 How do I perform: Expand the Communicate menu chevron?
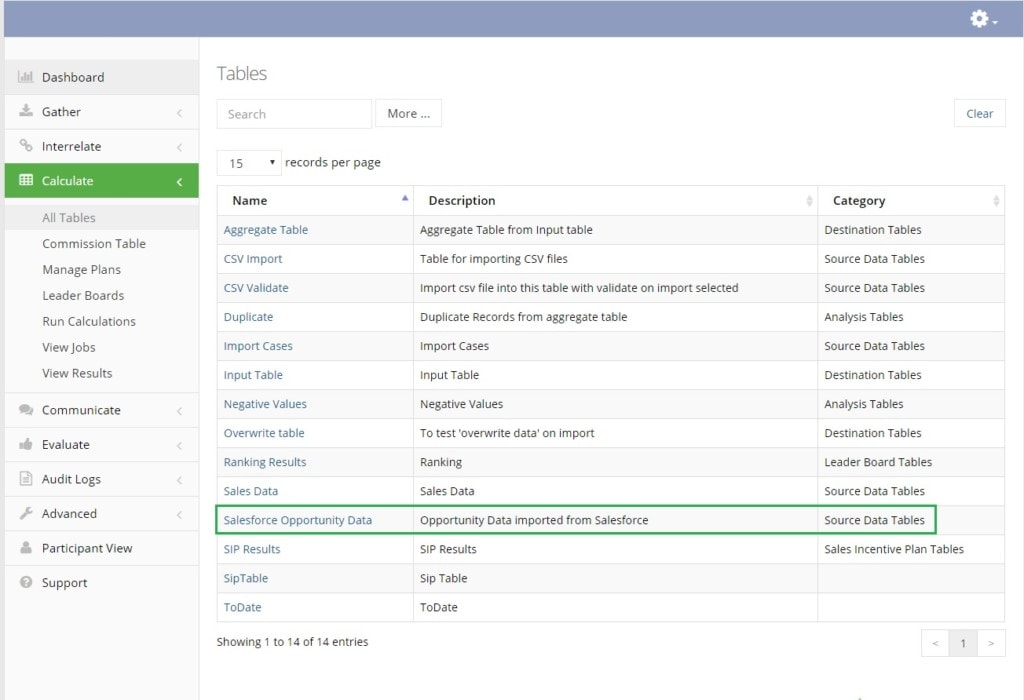(x=179, y=411)
